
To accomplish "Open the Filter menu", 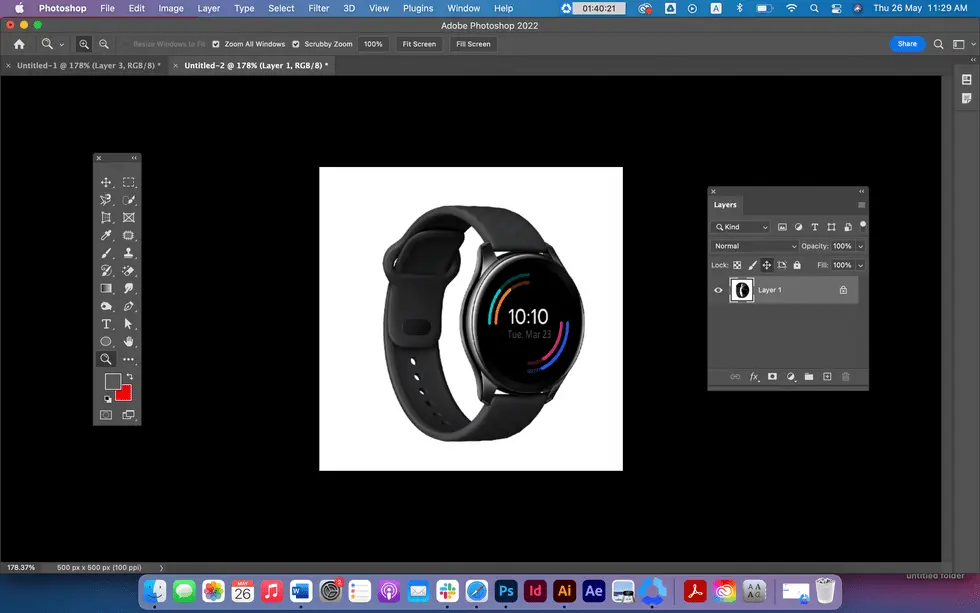I will click(318, 8).
